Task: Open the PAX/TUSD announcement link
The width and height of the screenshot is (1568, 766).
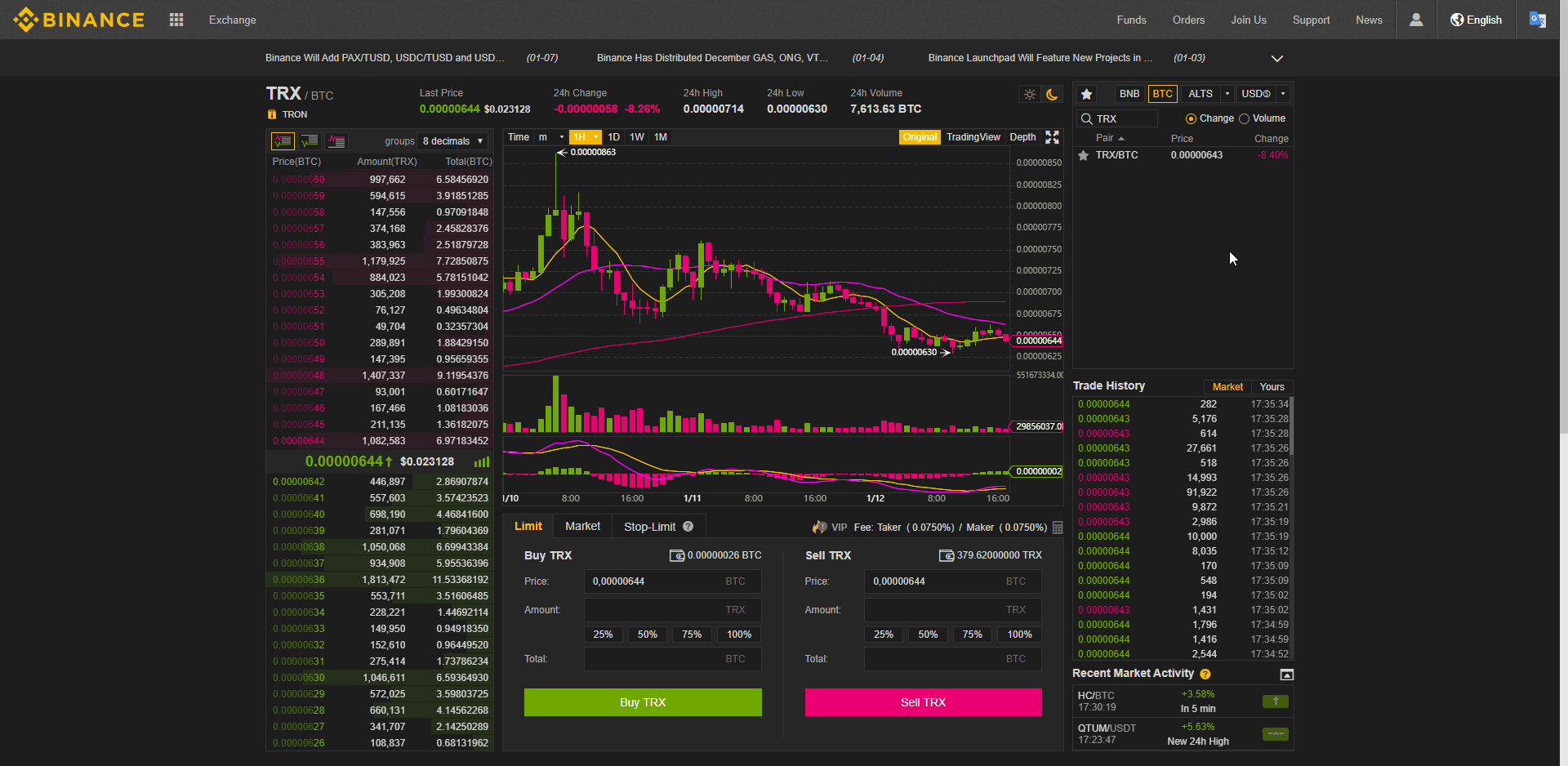Action: point(385,58)
